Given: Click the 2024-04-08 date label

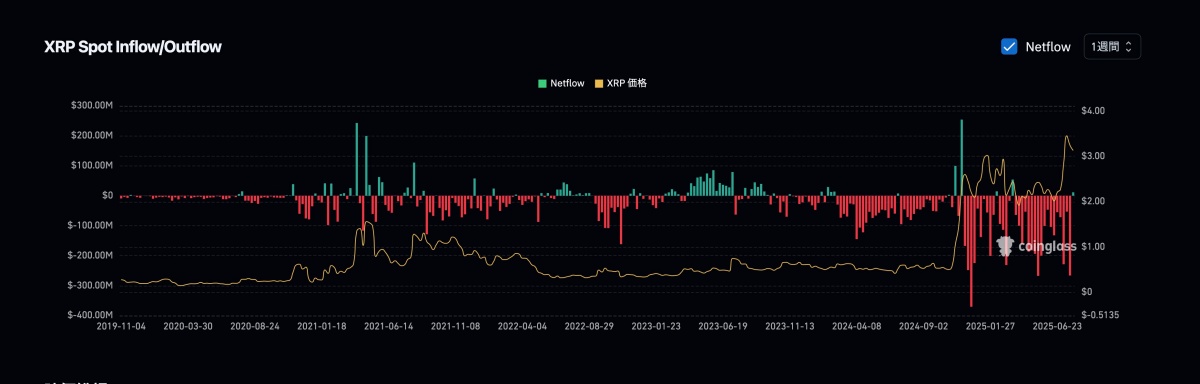Looking at the screenshot, I should [x=857, y=326].
